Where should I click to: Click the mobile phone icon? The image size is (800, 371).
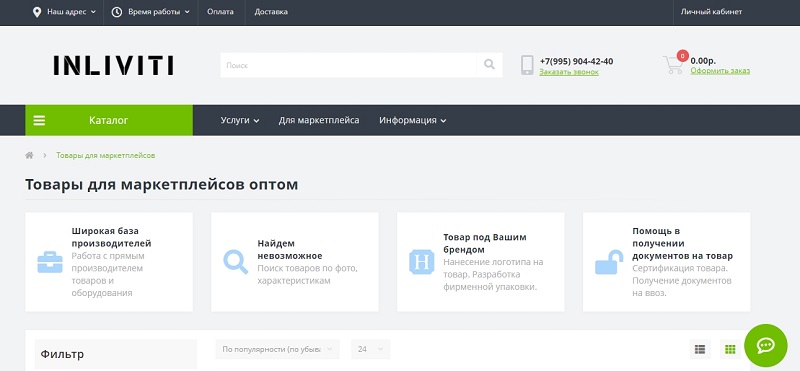tap(527, 65)
